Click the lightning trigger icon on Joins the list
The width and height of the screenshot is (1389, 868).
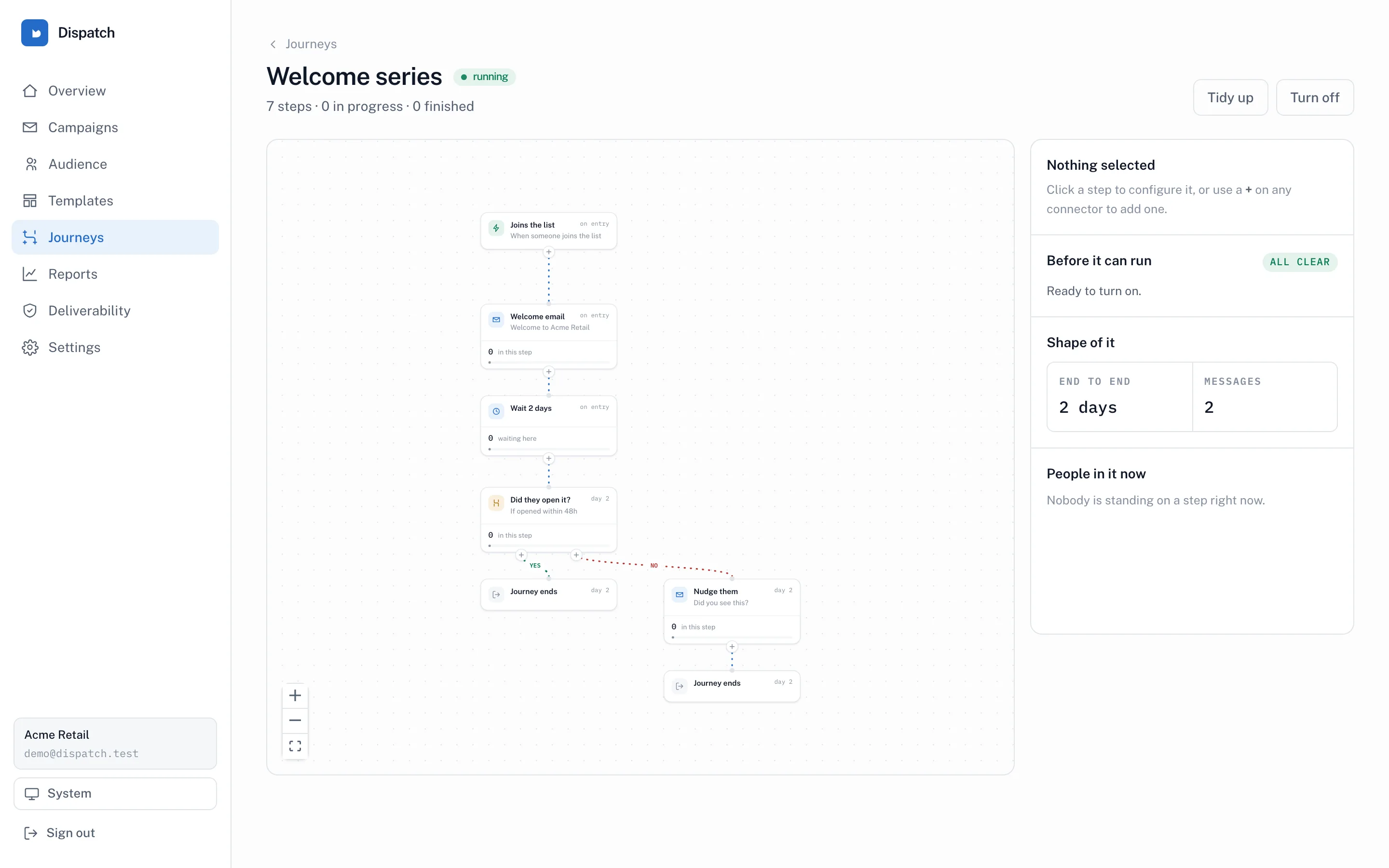tap(496, 228)
